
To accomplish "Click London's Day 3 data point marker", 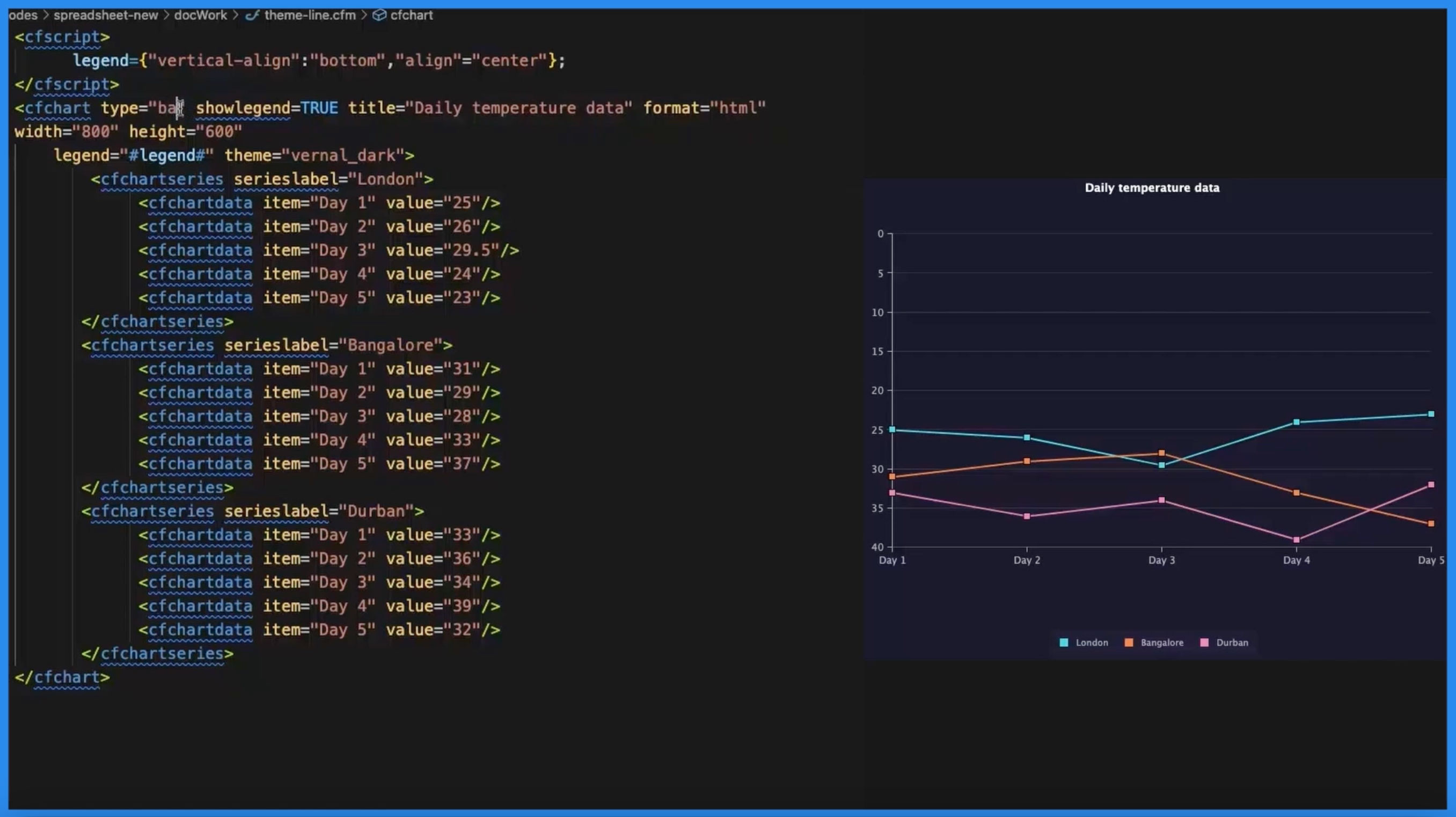I will click(1161, 465).
